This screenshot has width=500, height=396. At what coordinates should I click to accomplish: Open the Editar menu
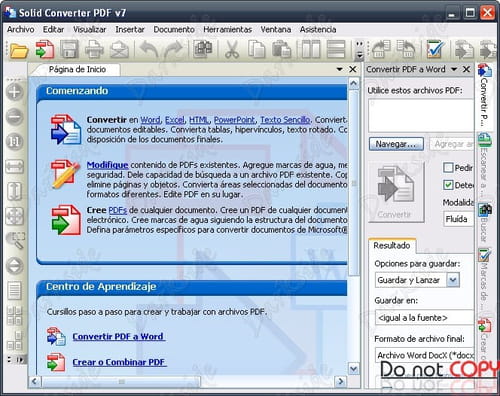point(53,30)
